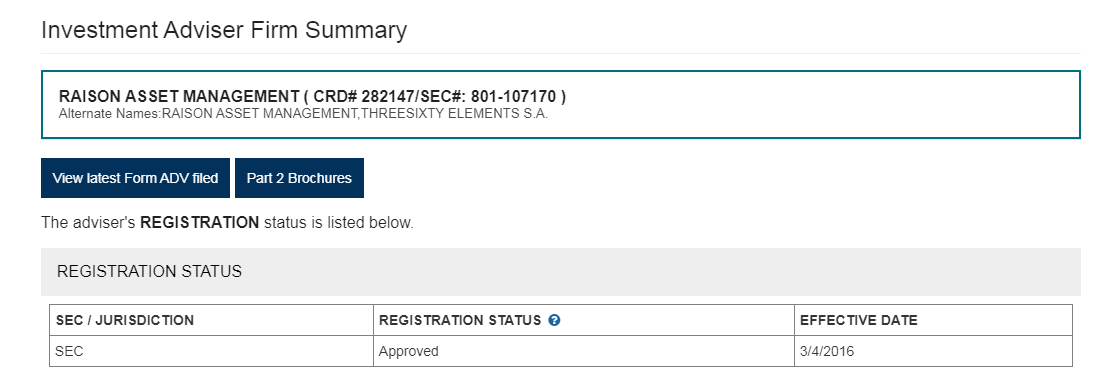Select the Alternate Names text line

coord(303,113)
